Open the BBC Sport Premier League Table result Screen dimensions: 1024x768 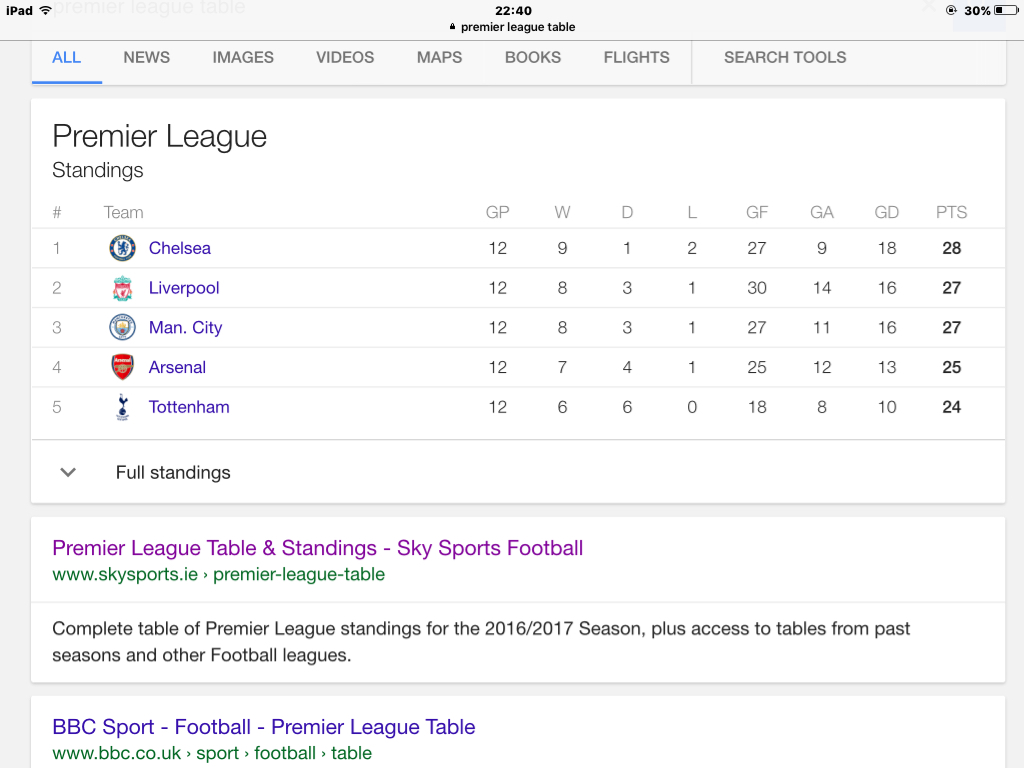pos(263,727)
